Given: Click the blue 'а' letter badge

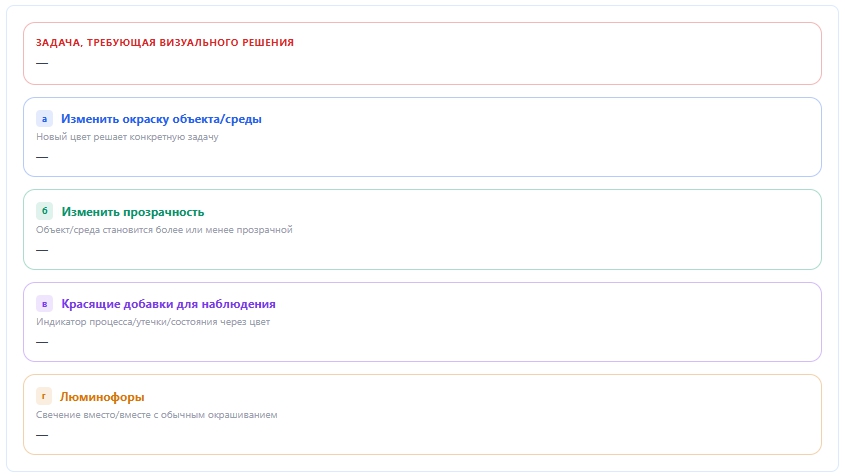Looking at the screenshot, I should point(44,119).
